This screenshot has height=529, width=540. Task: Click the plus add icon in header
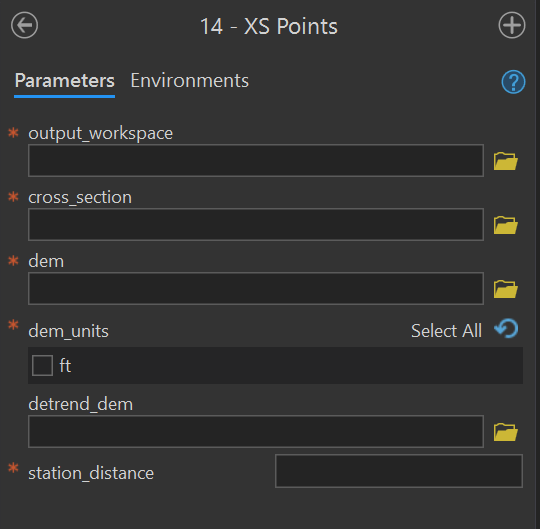pyautogui.click(x=512, y=25)
